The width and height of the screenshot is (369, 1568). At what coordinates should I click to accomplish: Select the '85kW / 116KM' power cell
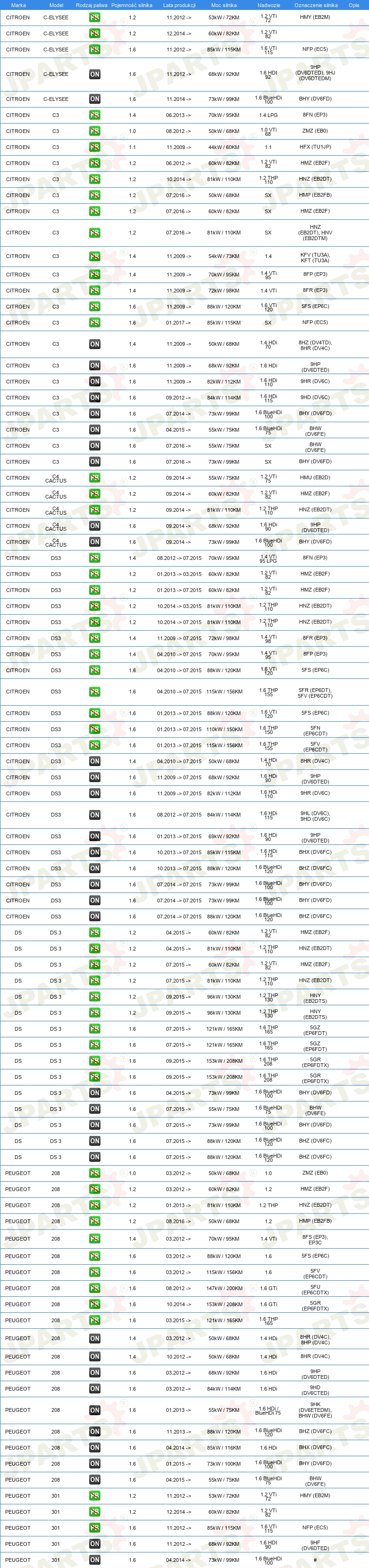click(224, 1448)
